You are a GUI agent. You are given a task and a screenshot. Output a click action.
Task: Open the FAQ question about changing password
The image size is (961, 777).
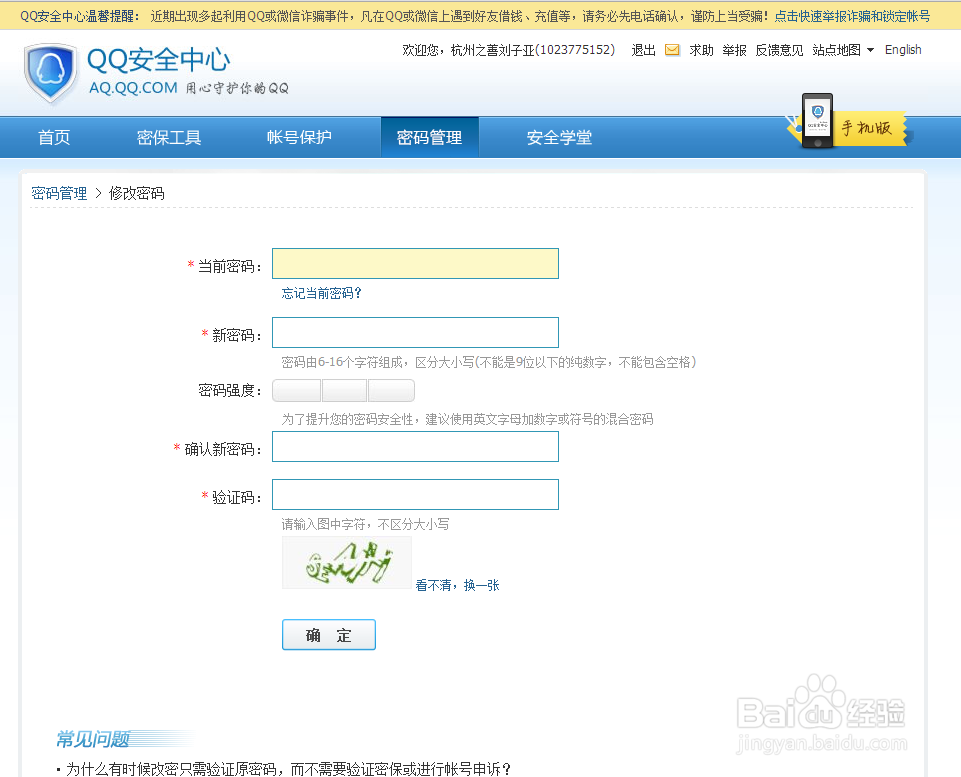[x=288, y=769]
